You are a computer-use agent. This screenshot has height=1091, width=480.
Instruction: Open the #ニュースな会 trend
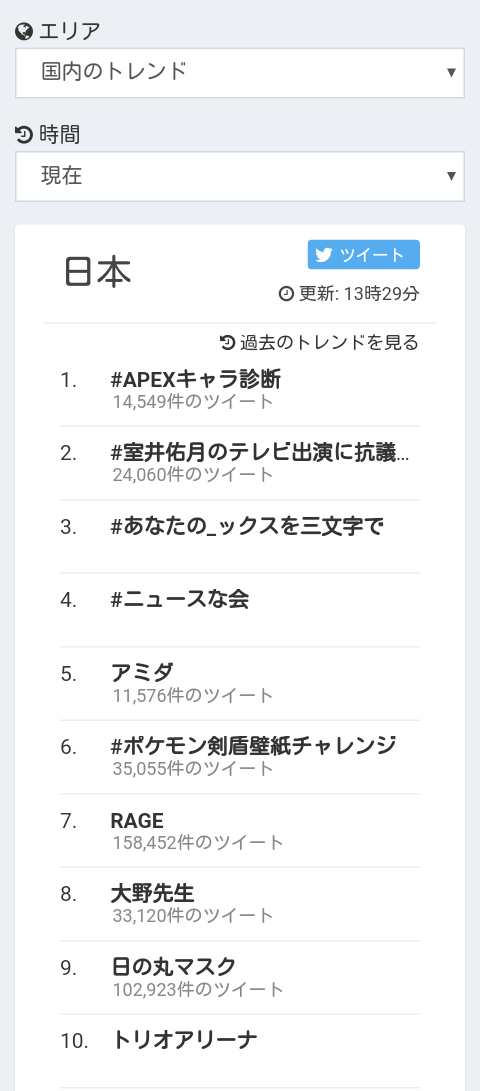click(x=180, y=600)
